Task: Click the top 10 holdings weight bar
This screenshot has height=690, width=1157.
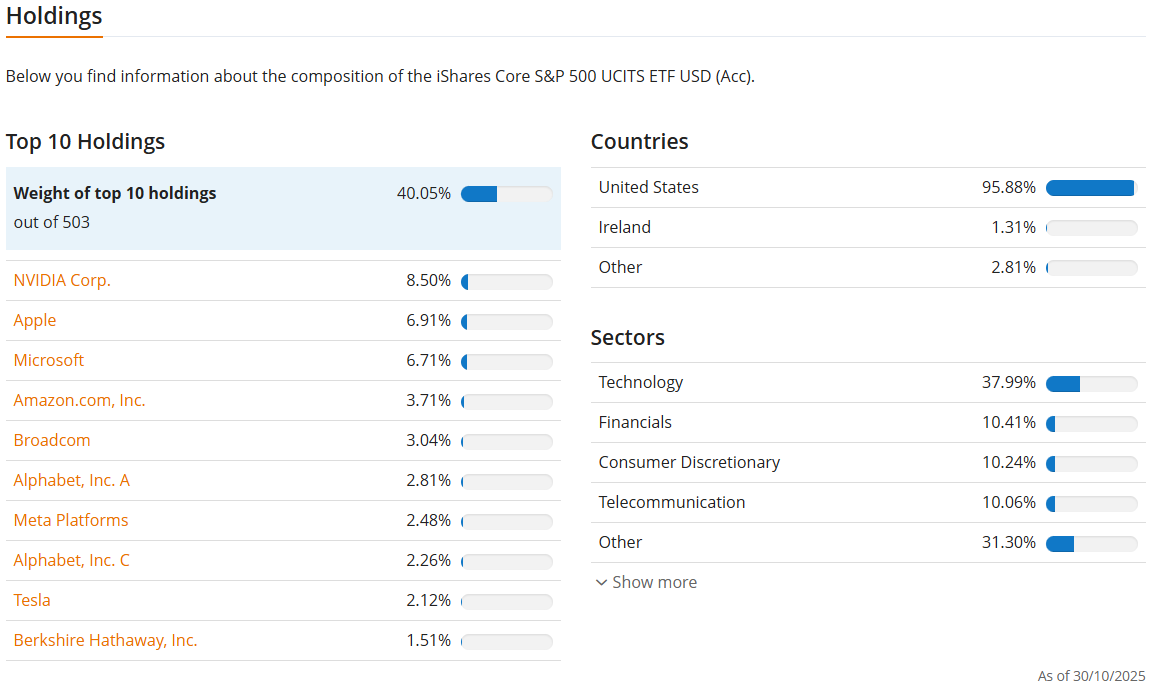Action: (507, 194)
